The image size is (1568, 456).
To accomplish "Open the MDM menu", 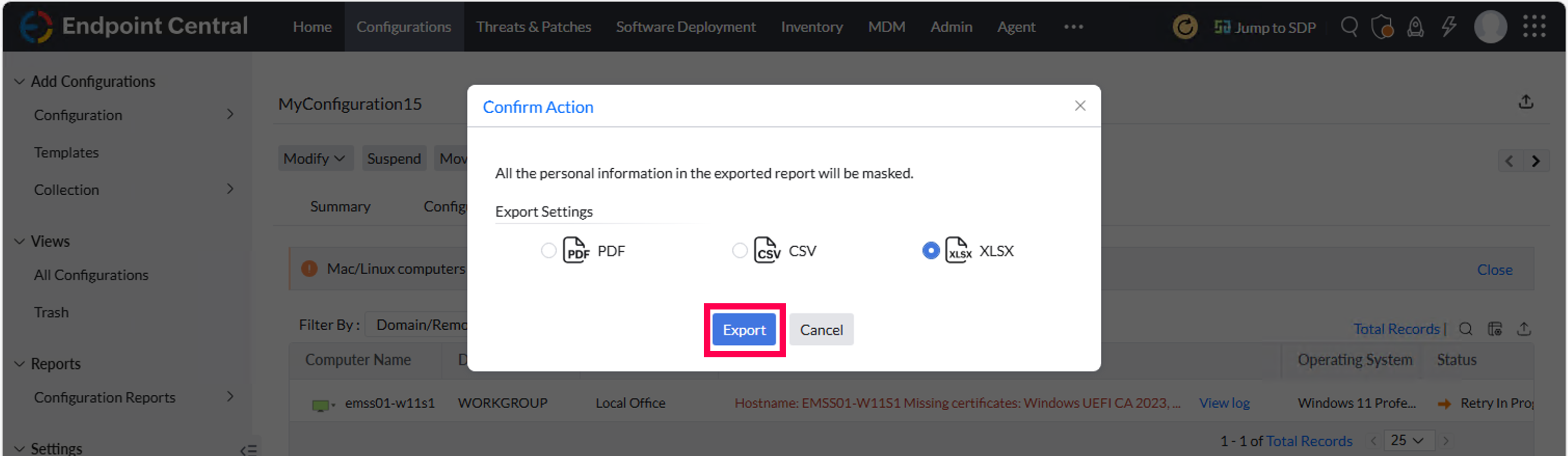I will pos(886,27).
